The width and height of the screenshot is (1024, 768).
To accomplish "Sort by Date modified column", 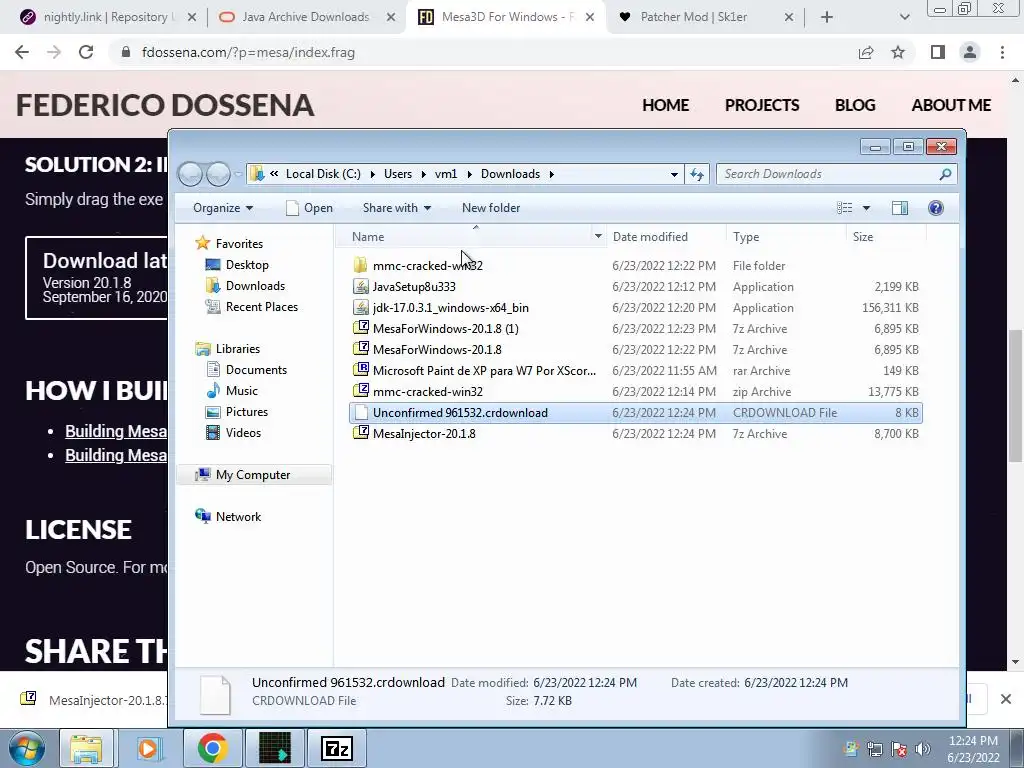I will coord(666,236).
